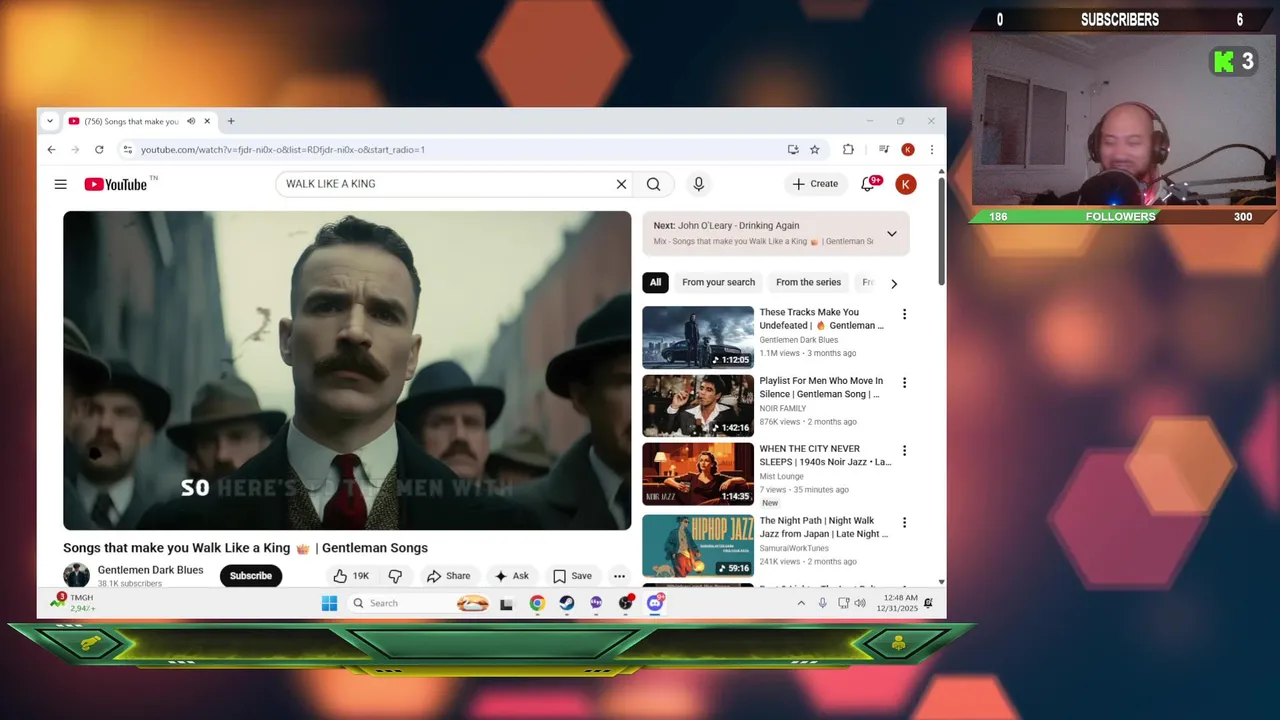The width and height of the screenshot is (1280, 720).
Task: Open more actions menu below video
Action: click(619, 576)
